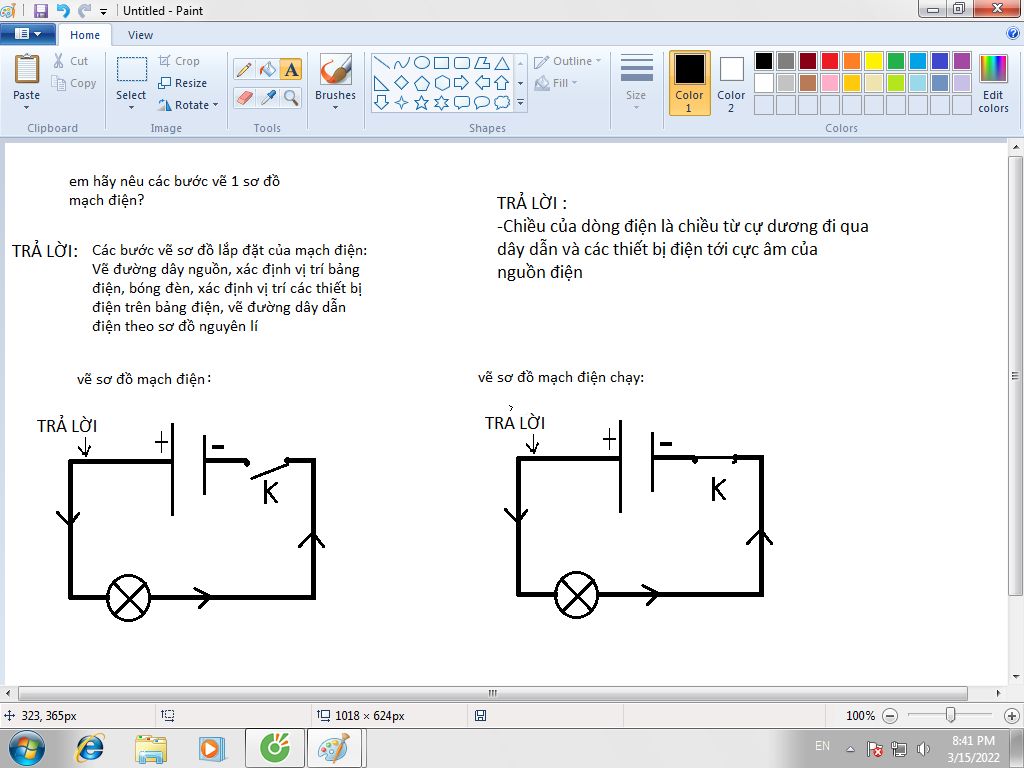
Task: Choose the Right arrow shape
Action: [462, 83]
